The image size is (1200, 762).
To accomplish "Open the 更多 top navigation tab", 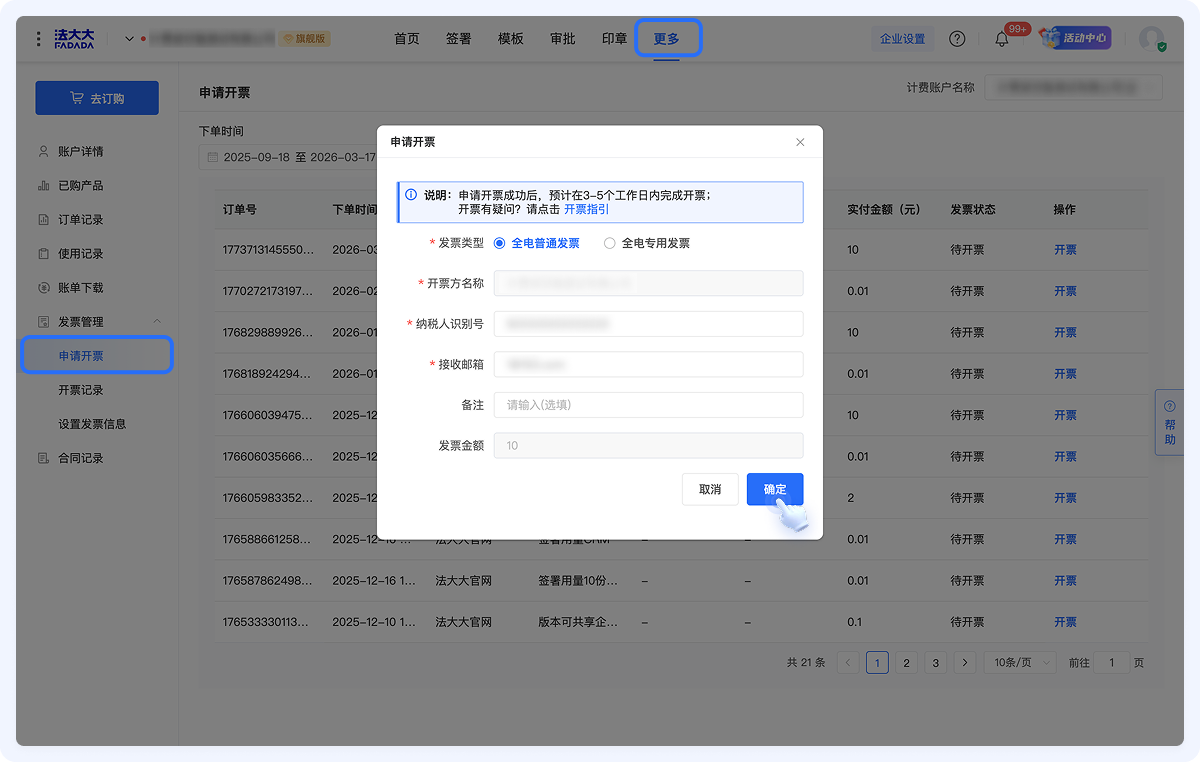I will click(x=667, y=39).
